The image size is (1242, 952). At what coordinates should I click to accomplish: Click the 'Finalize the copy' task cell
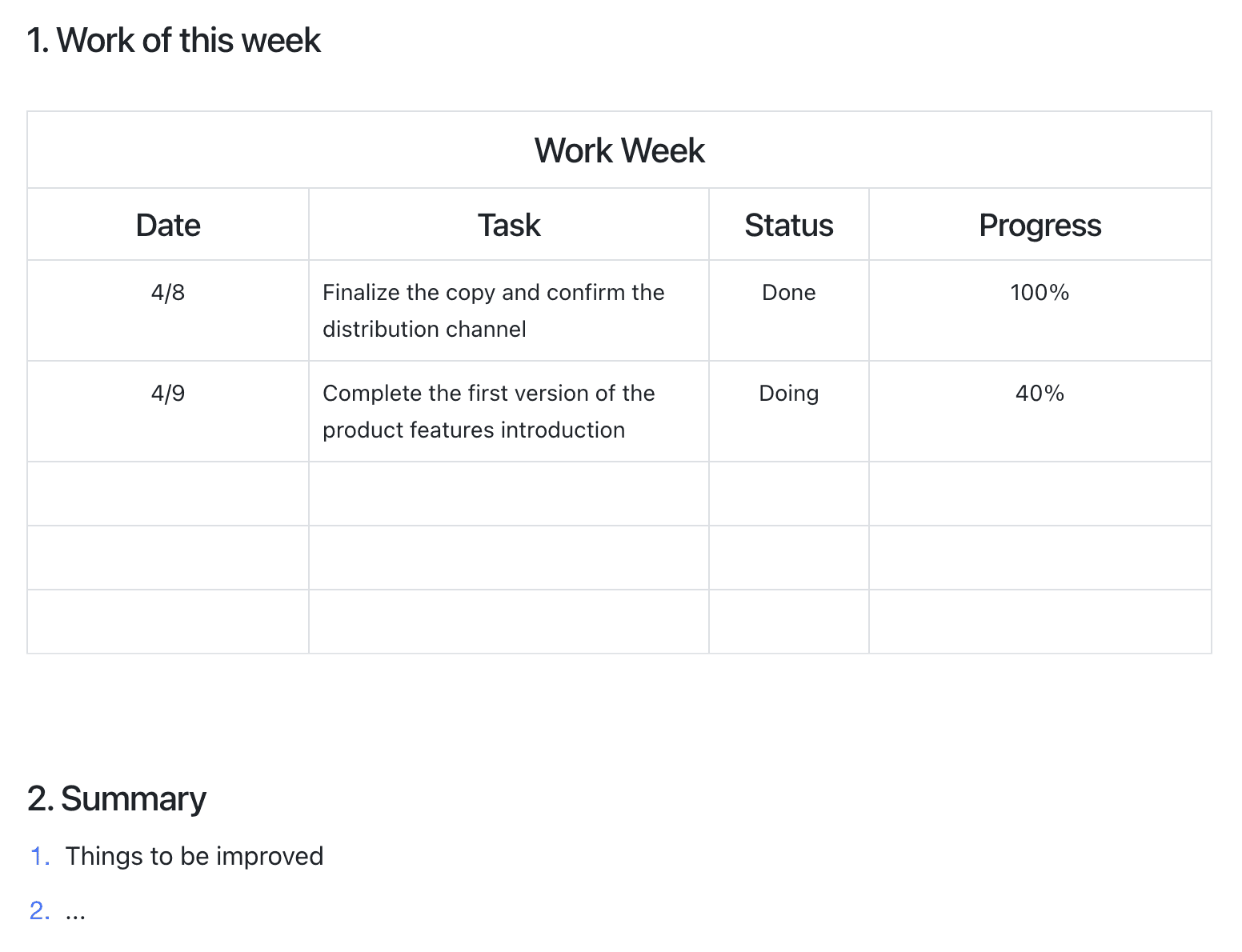coord(493,310)
